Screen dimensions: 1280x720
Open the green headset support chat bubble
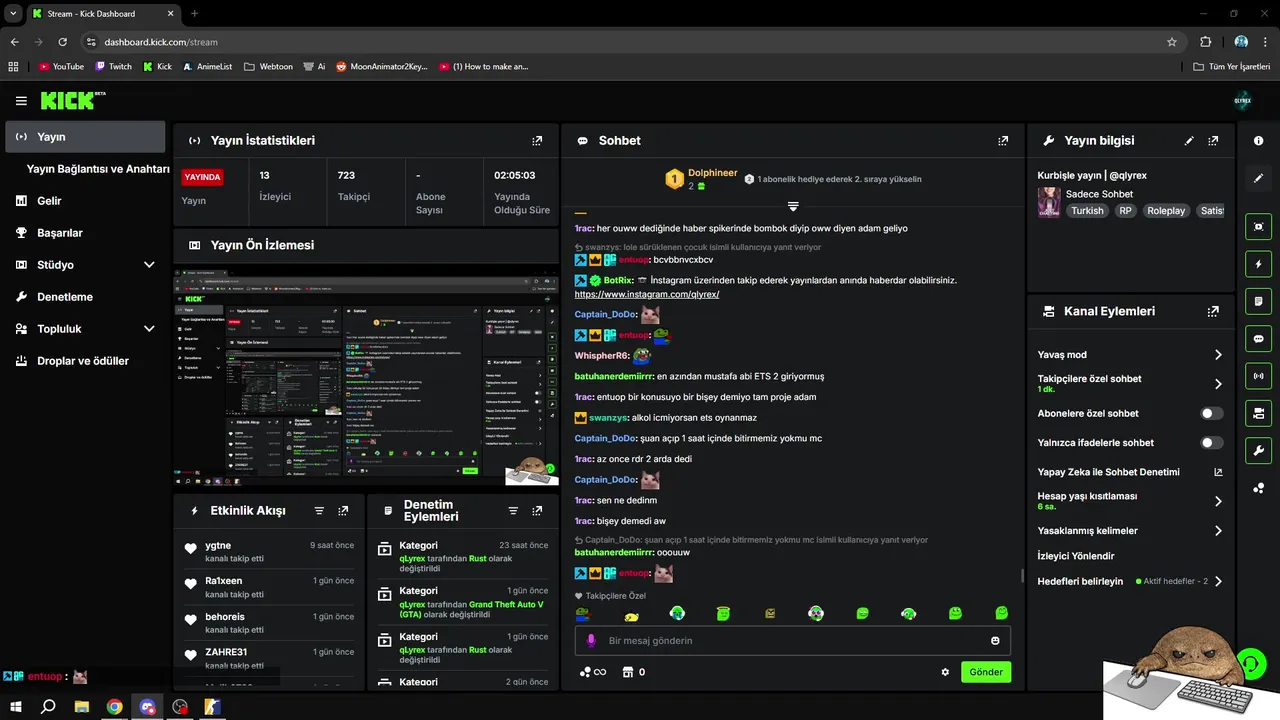tap(1250, 663)
